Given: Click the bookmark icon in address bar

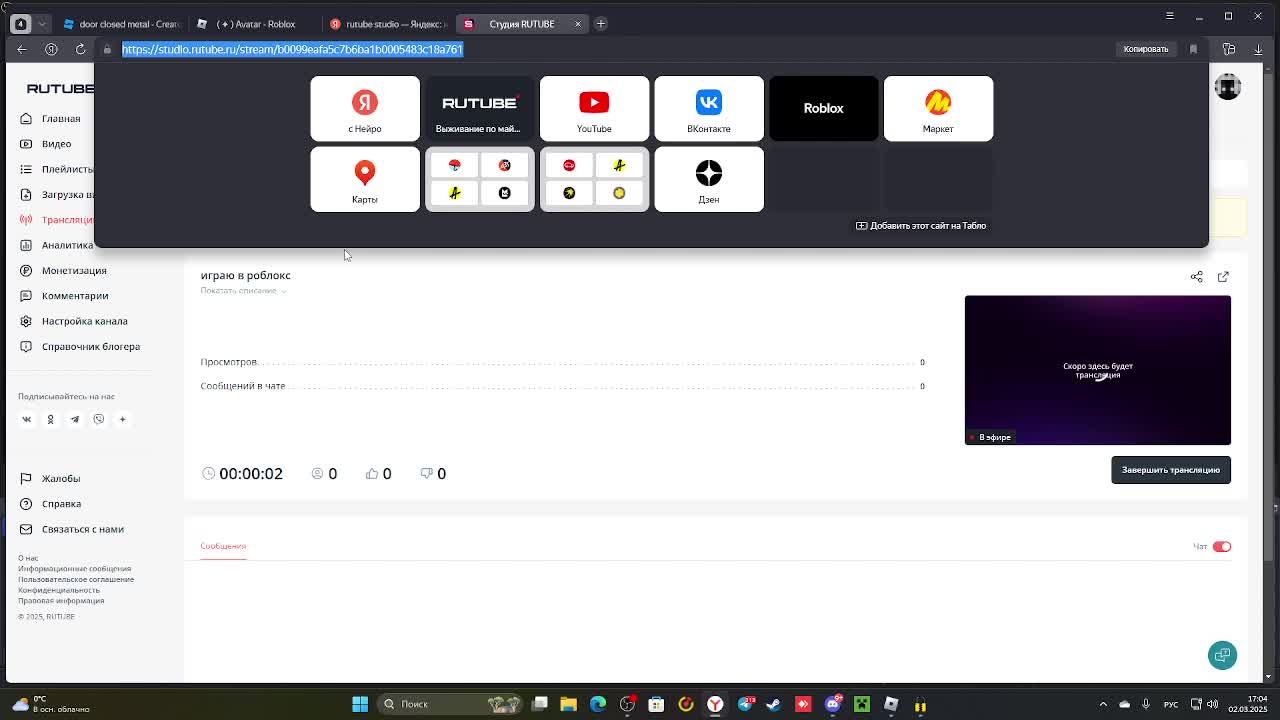Looking at the screenshot, I should tap(1193, 49).
